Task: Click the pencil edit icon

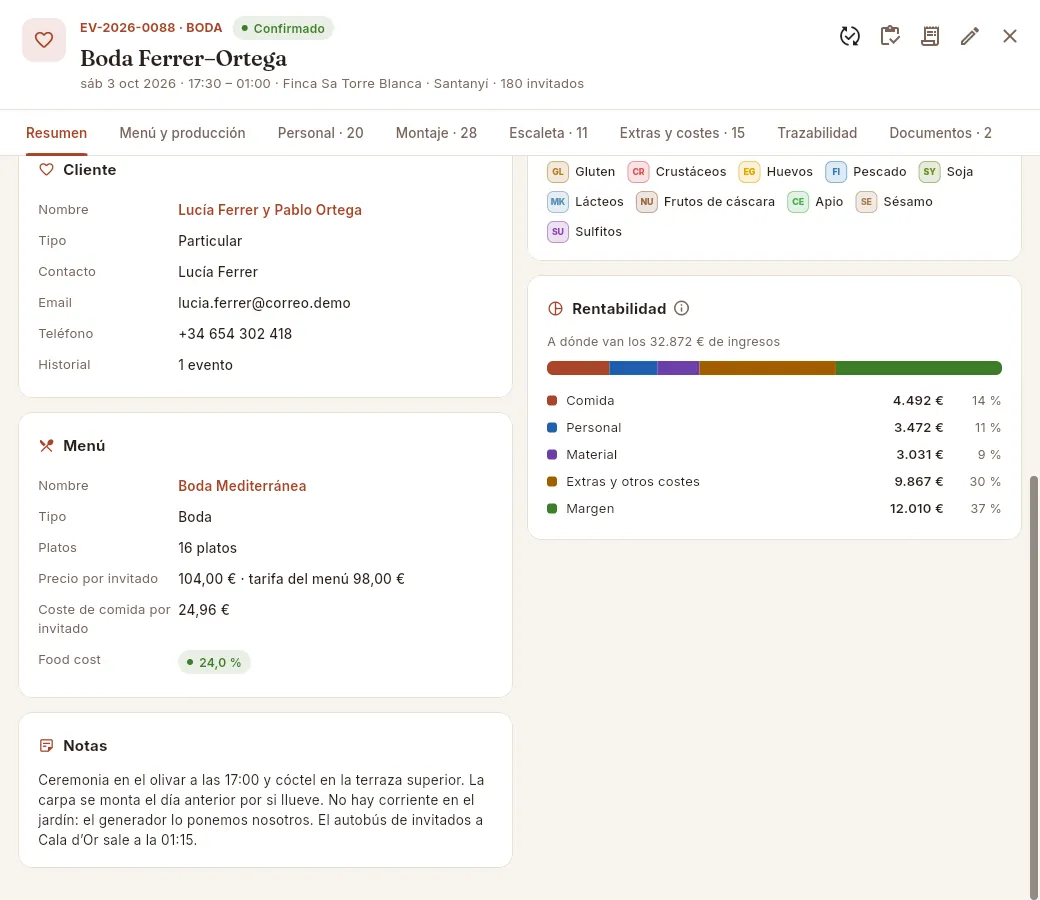Action: pyautogui.click(x=970, y=36)
